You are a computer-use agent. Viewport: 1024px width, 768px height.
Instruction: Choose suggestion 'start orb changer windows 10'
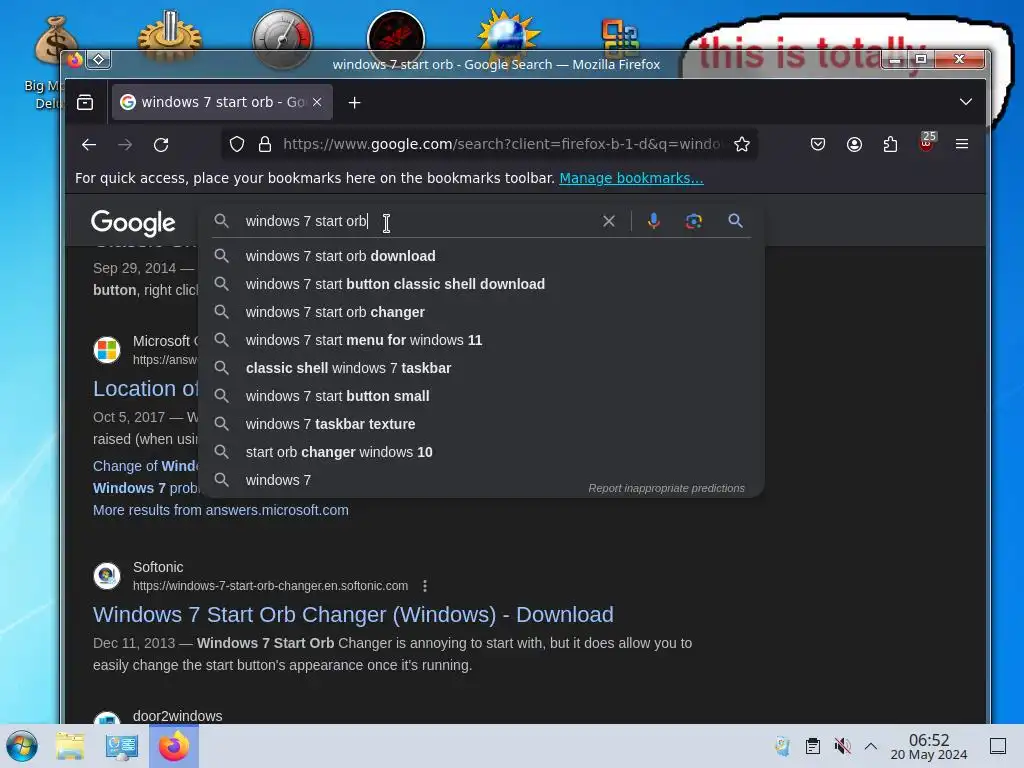pos(481,453)
